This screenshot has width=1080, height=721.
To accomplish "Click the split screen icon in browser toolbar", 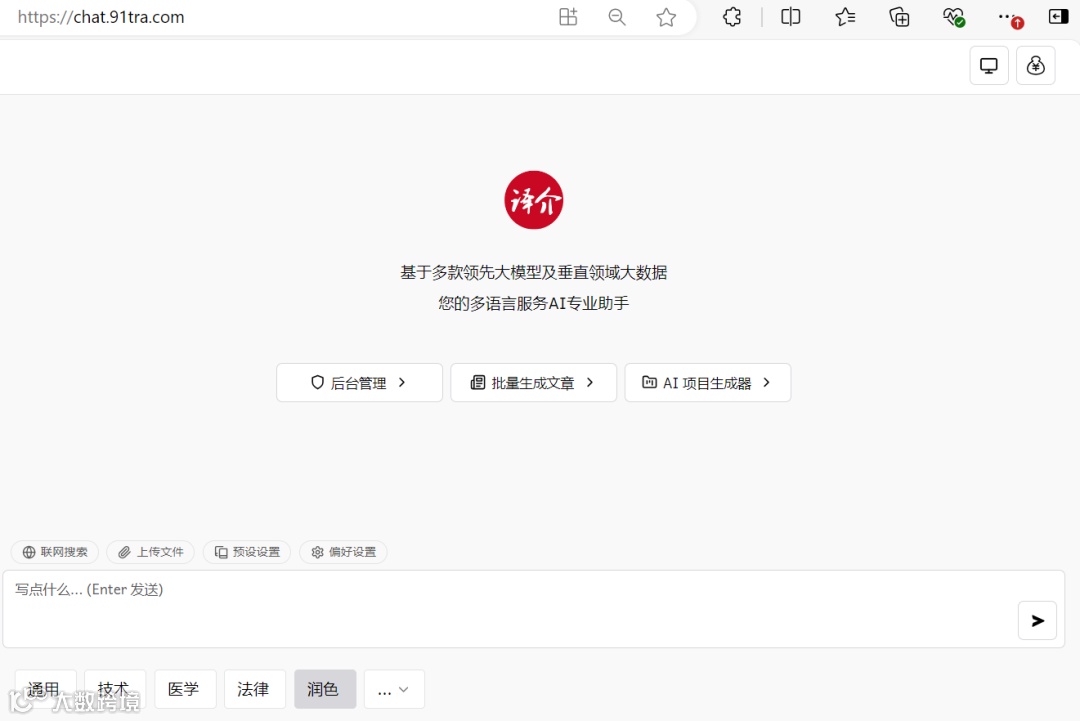I will point(789,17).
